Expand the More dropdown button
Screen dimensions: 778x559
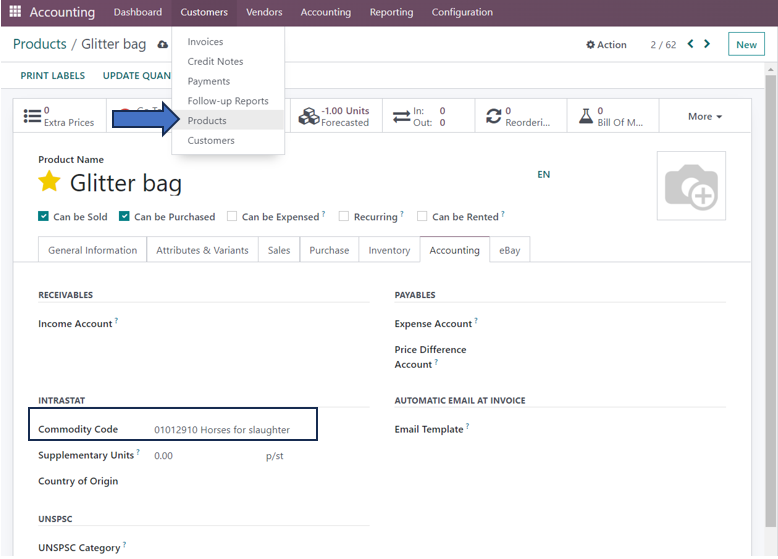[x=704, y=117]
